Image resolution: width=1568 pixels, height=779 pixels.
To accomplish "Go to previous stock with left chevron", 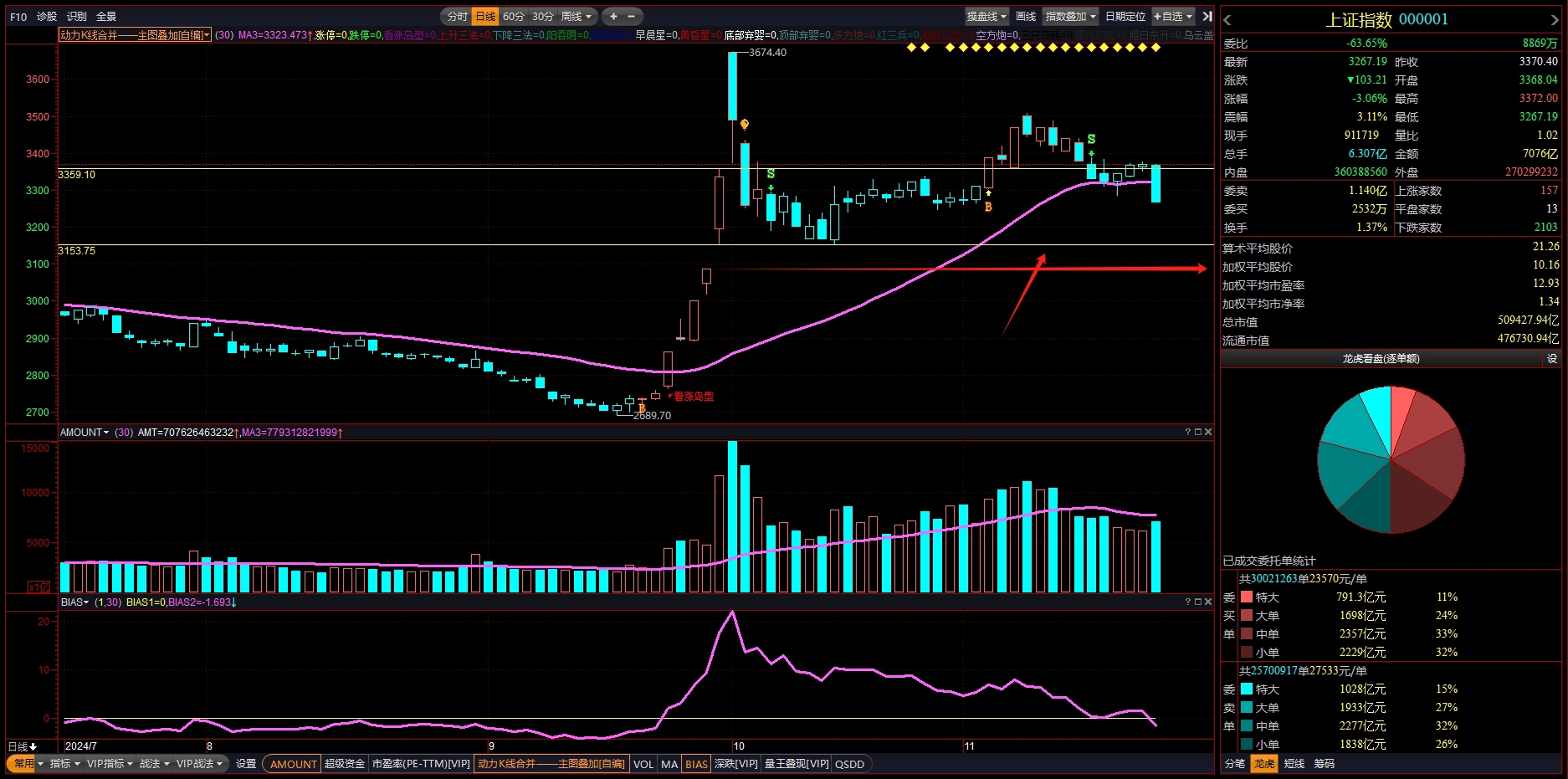I will (1227, 20).
